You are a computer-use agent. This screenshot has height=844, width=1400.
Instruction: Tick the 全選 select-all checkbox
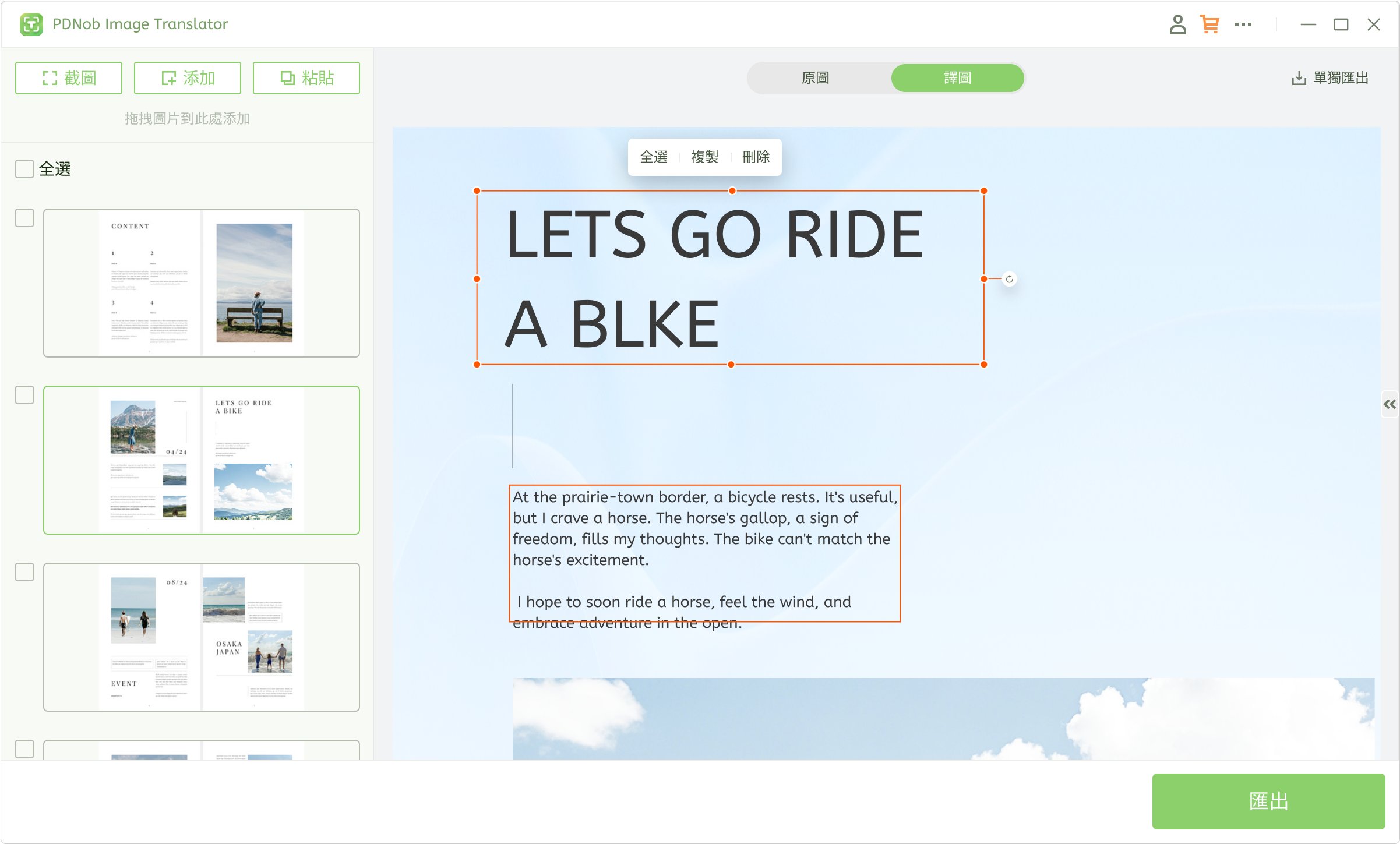(24, 169)
